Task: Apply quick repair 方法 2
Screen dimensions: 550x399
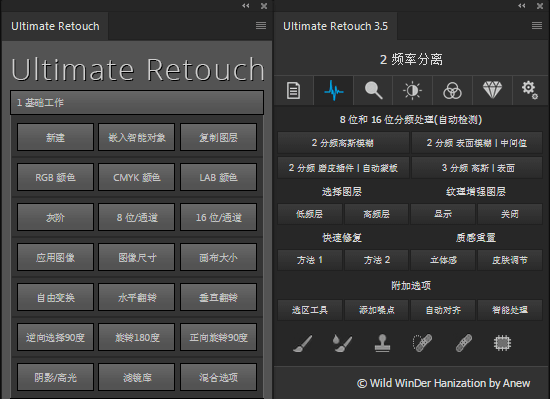Action: coord(376,260)
